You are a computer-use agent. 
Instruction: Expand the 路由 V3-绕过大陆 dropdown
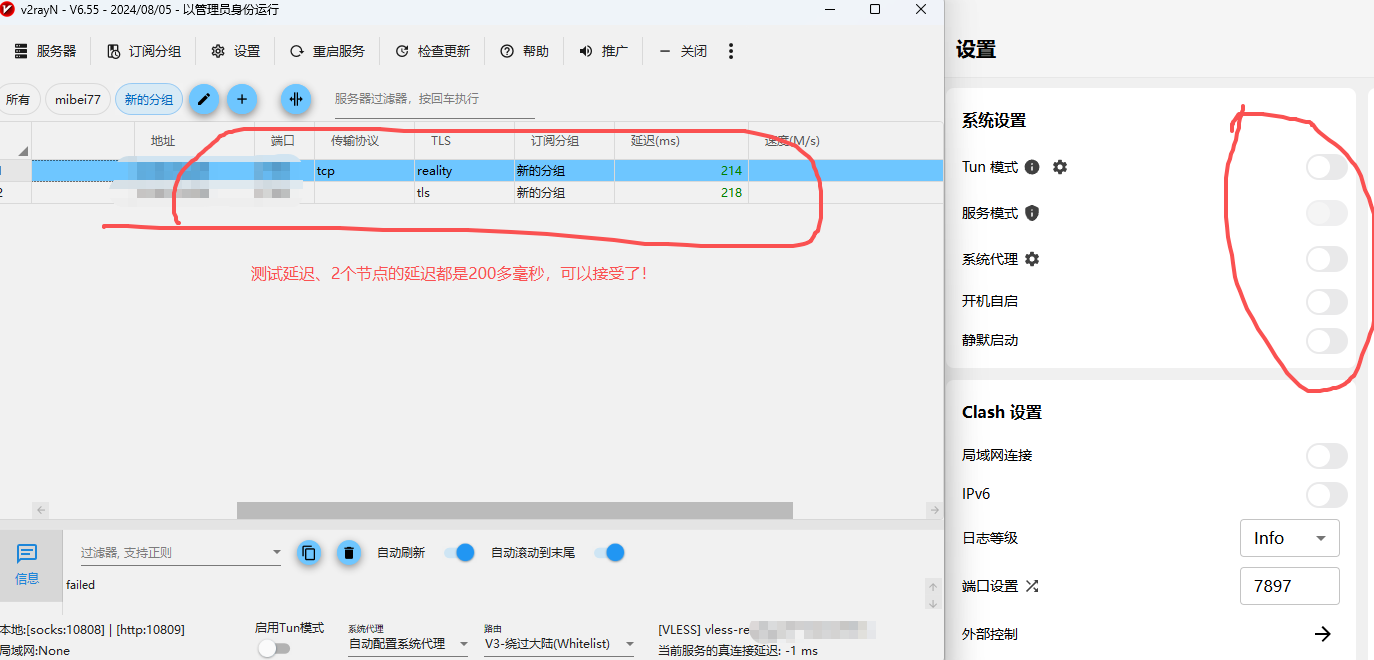[x=558, y=644]
